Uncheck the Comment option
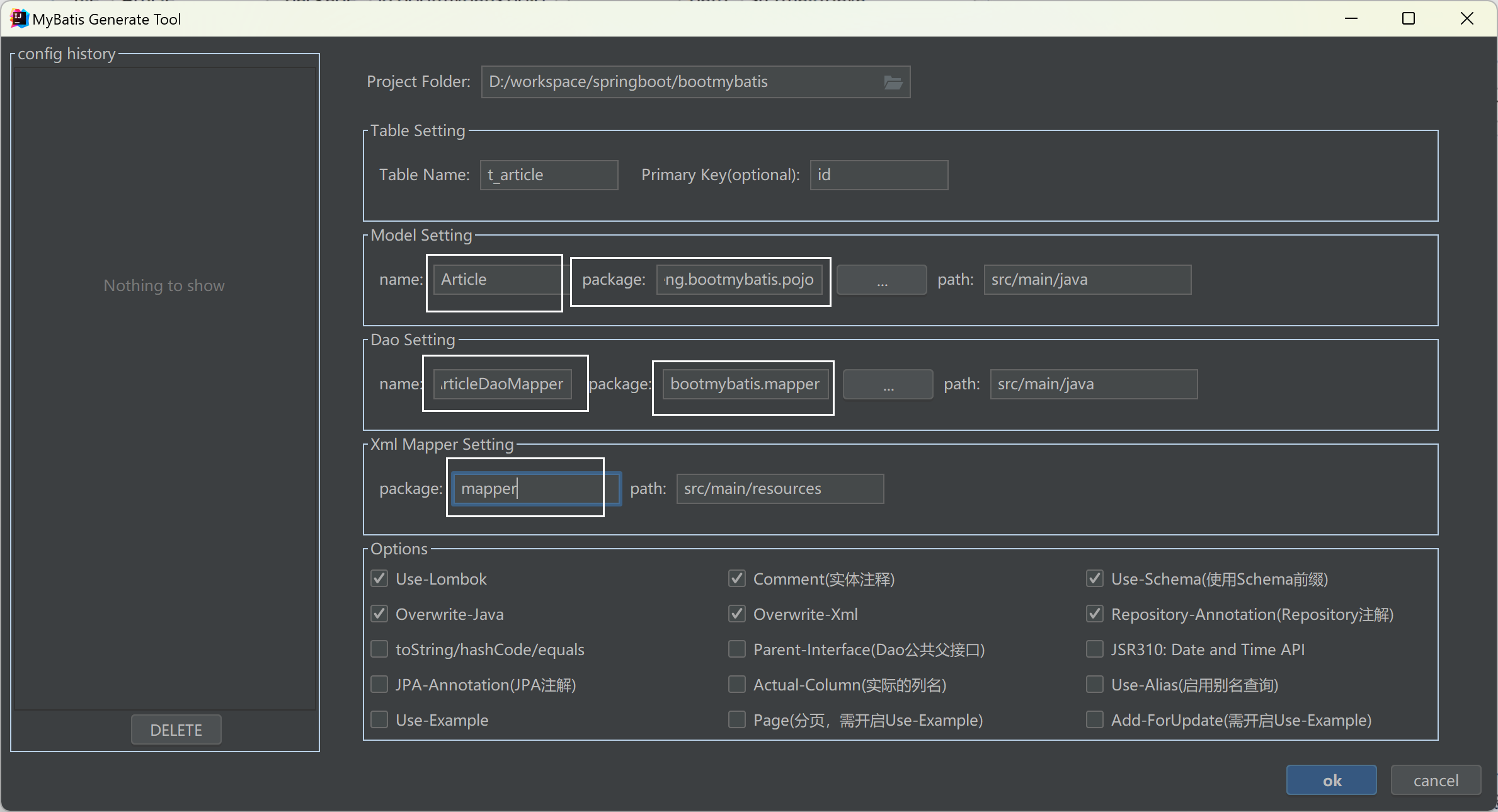The width and height of the screenshot is (1498, 812). coord(737,578)
